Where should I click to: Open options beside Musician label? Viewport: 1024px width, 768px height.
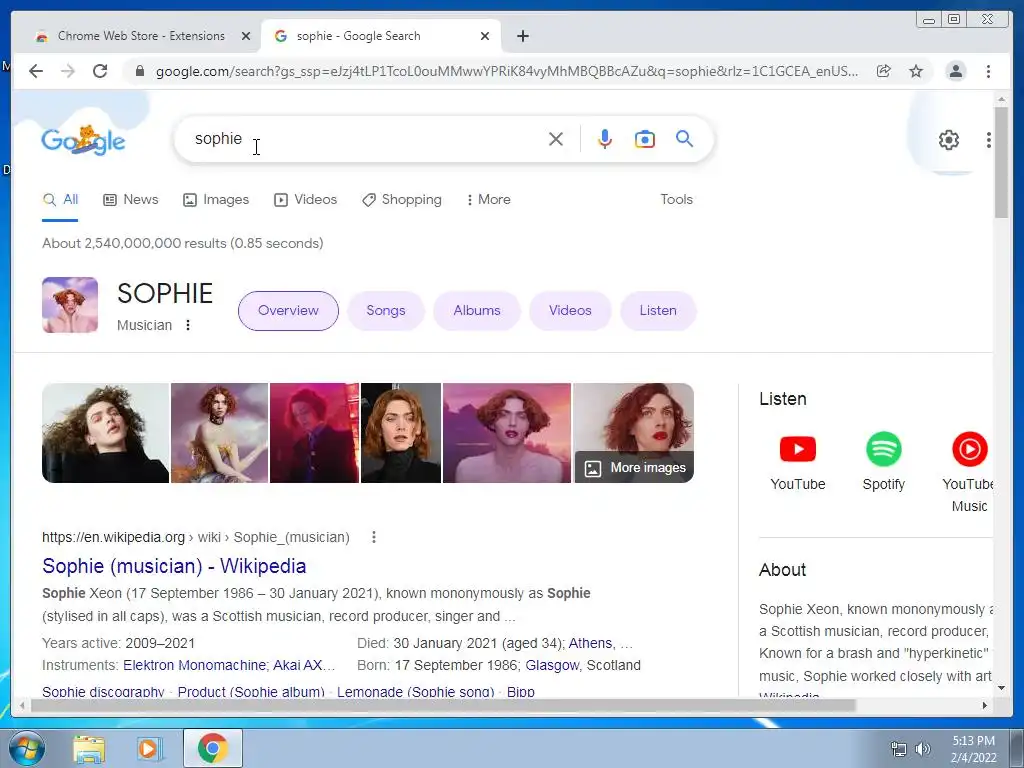(x=187, y=325)
